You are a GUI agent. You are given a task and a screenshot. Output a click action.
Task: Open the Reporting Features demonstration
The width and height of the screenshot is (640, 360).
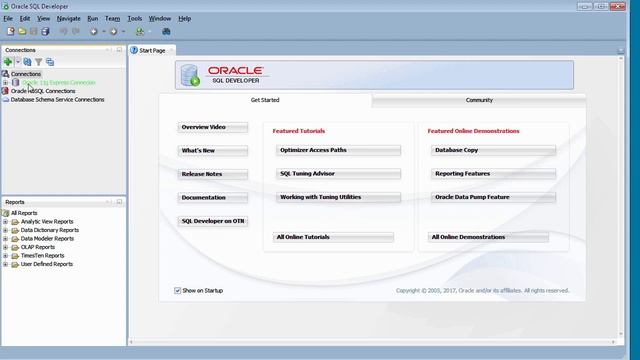point(493,174)
